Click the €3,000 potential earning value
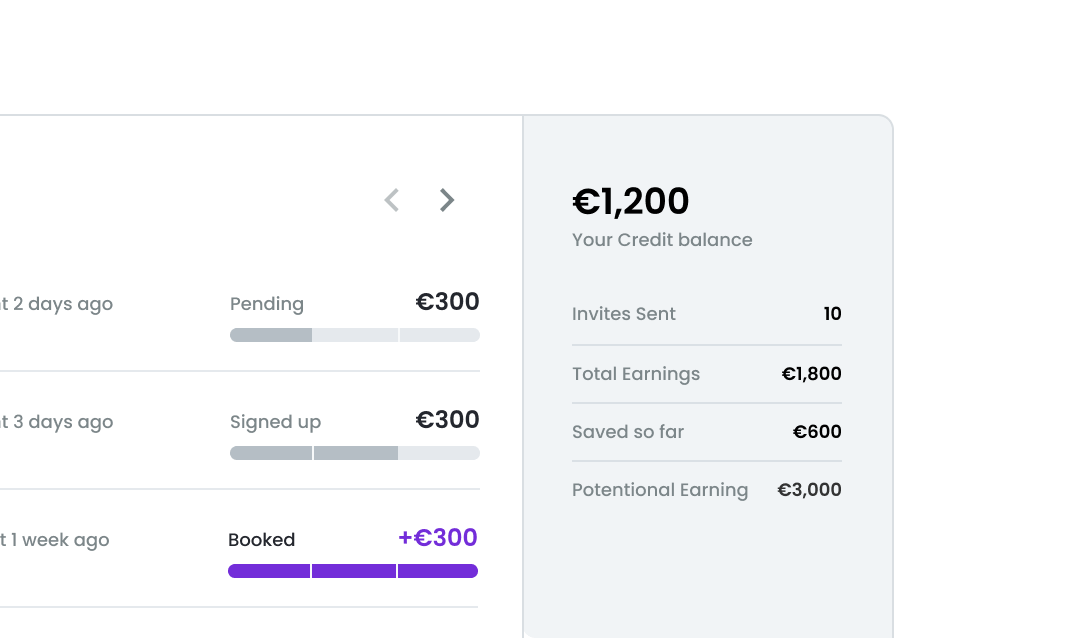This screenshot has width=1090, height=638. point(809,490)
